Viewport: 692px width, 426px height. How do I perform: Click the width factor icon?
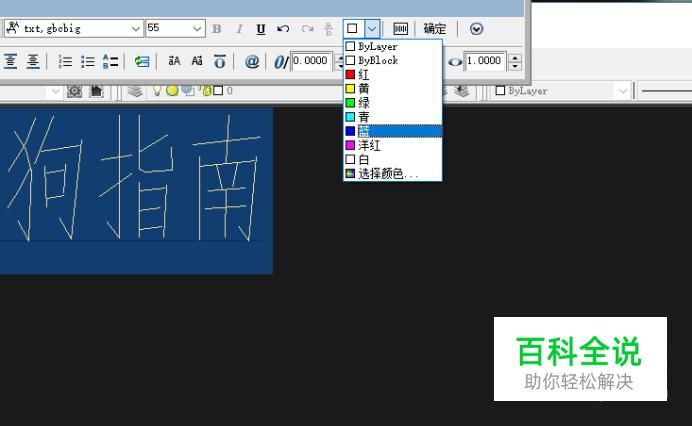click(x=455, y=62)
